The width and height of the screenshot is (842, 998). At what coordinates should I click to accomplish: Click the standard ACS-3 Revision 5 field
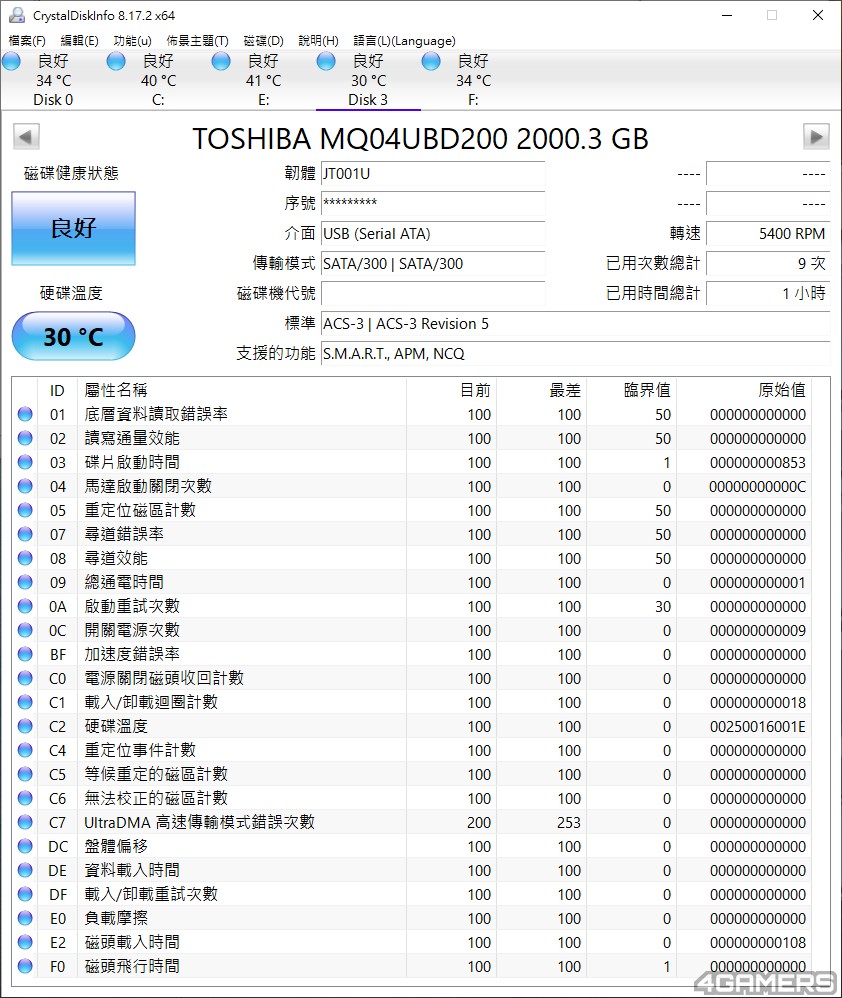point(575,323)
